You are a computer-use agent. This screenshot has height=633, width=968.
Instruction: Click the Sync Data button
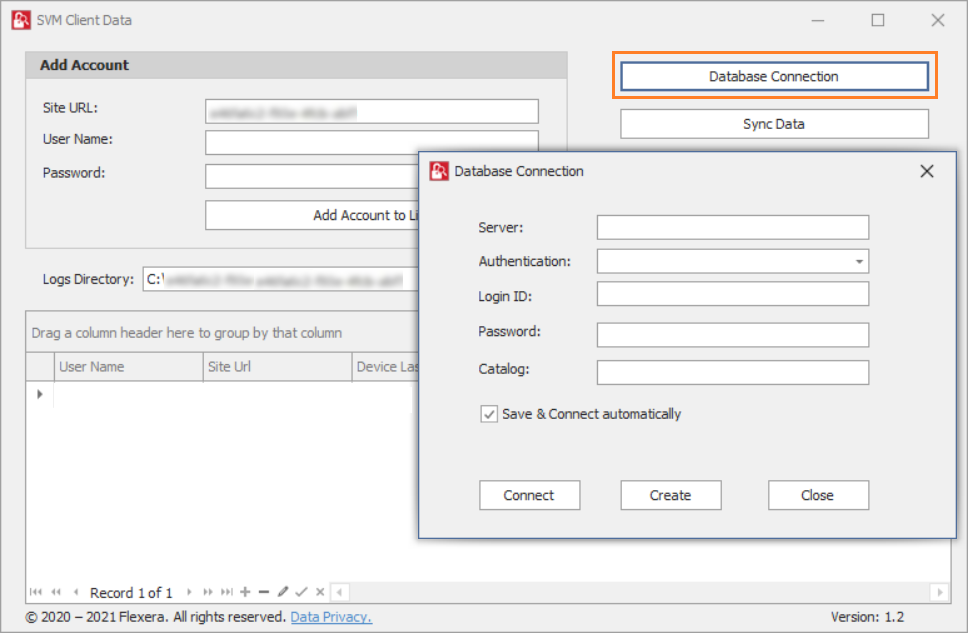(774, 124)
